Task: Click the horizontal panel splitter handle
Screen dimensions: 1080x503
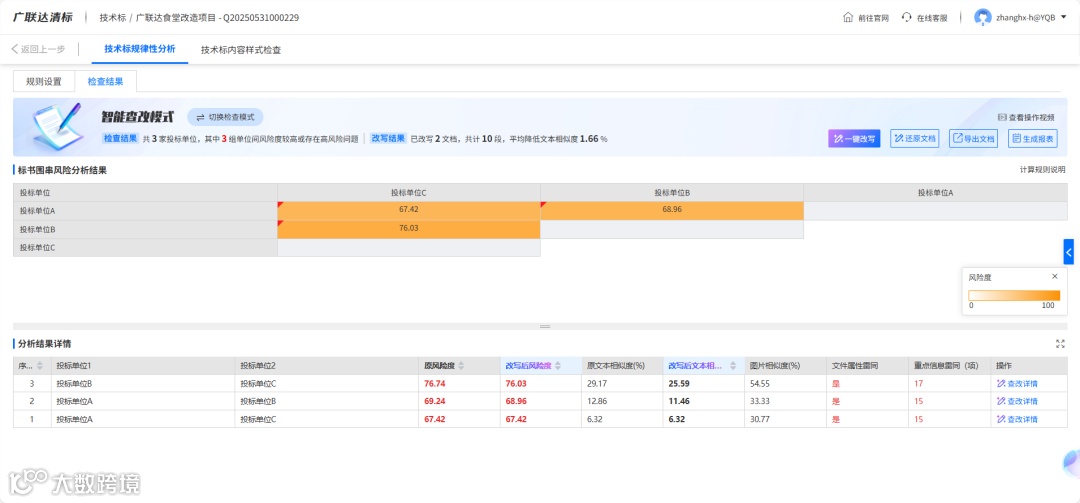Action: click(545, 326)
